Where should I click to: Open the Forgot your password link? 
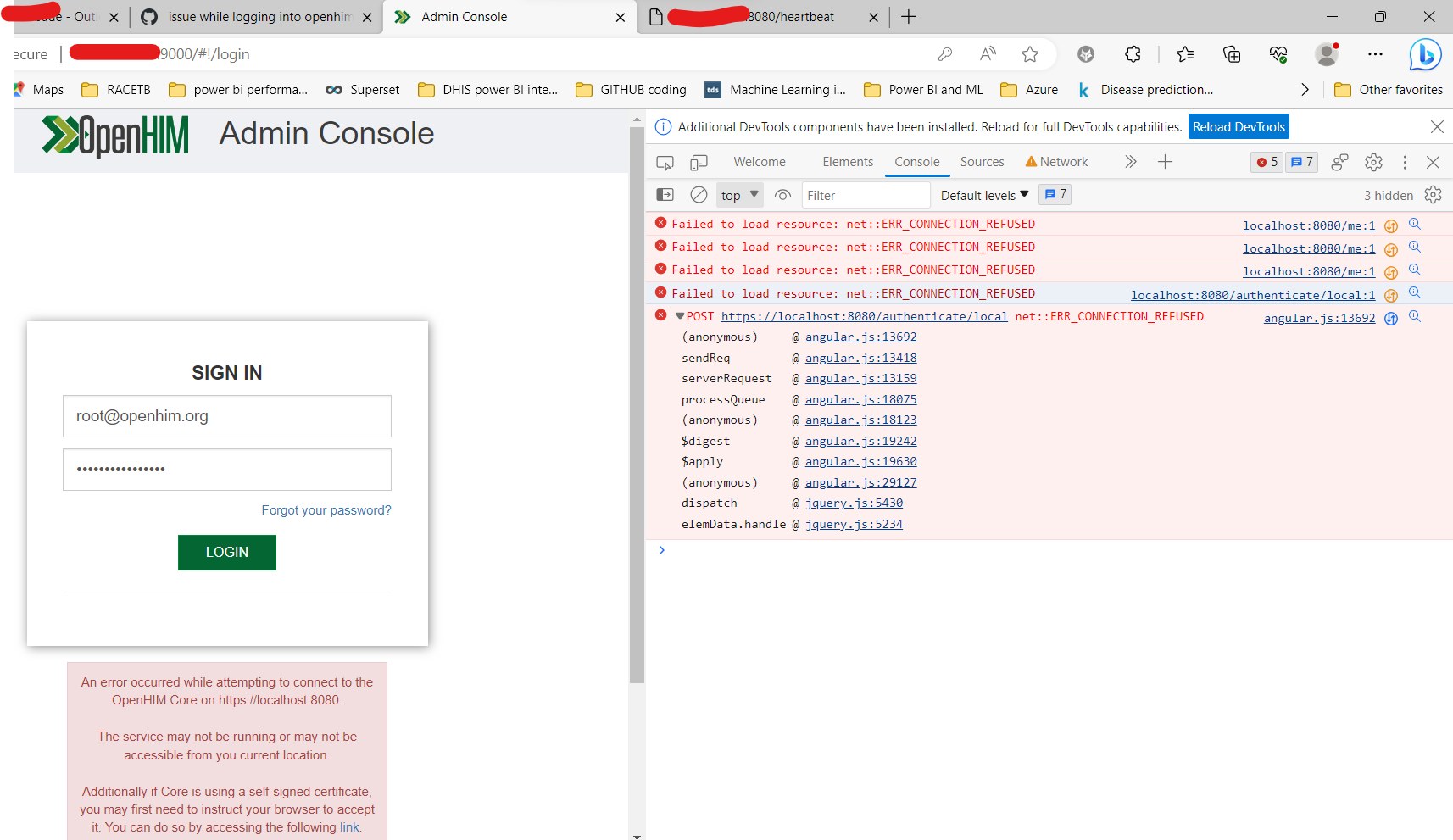[x=326, y=509]
